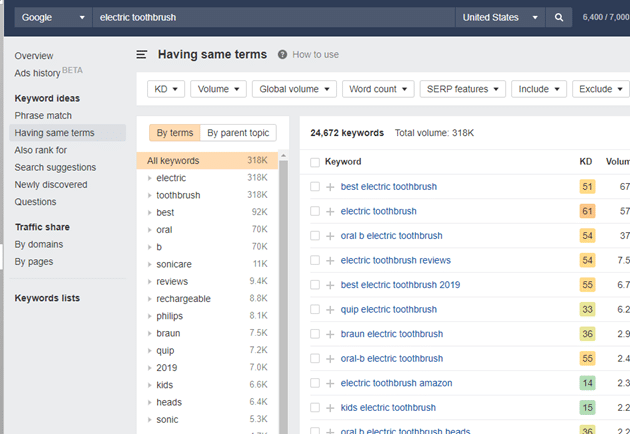Open the United States country dropdown
The width and height of the screenshot is (630, 434).
[x=500, y=17]
